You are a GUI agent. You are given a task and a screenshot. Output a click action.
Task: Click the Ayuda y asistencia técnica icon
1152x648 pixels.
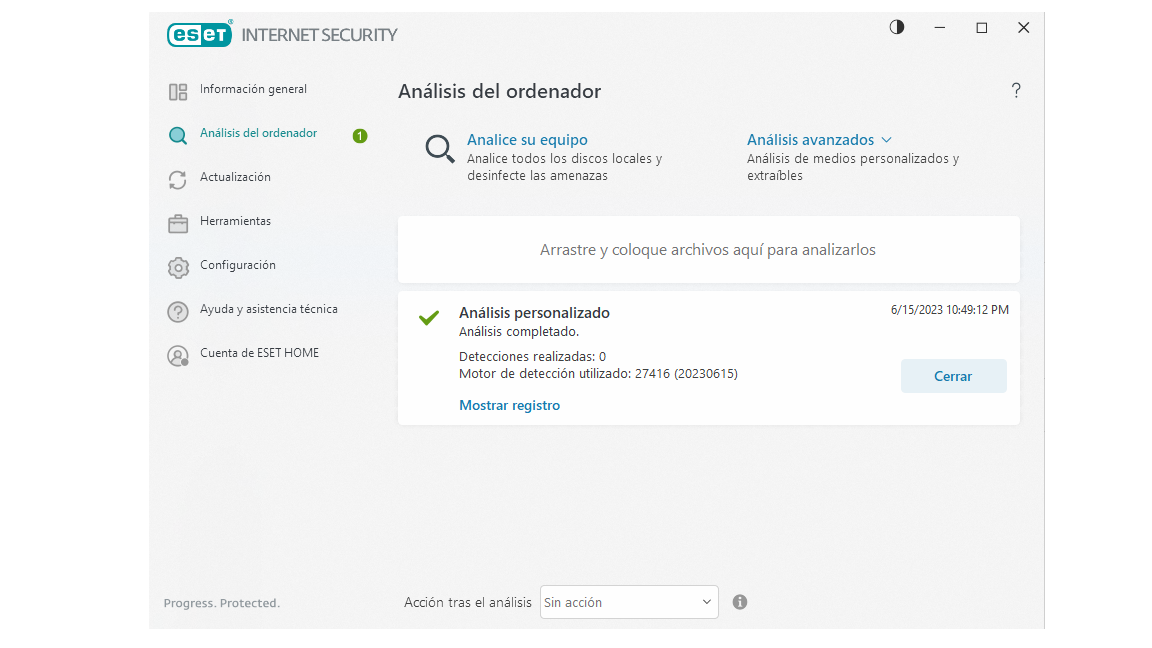click(x=178, y=312)
